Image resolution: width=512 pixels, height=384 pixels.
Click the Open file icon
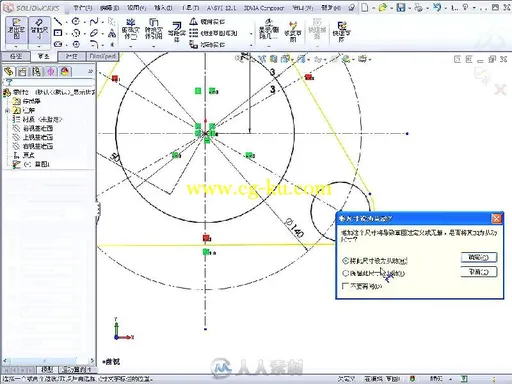pyautogui.click(x=383, y=7)
